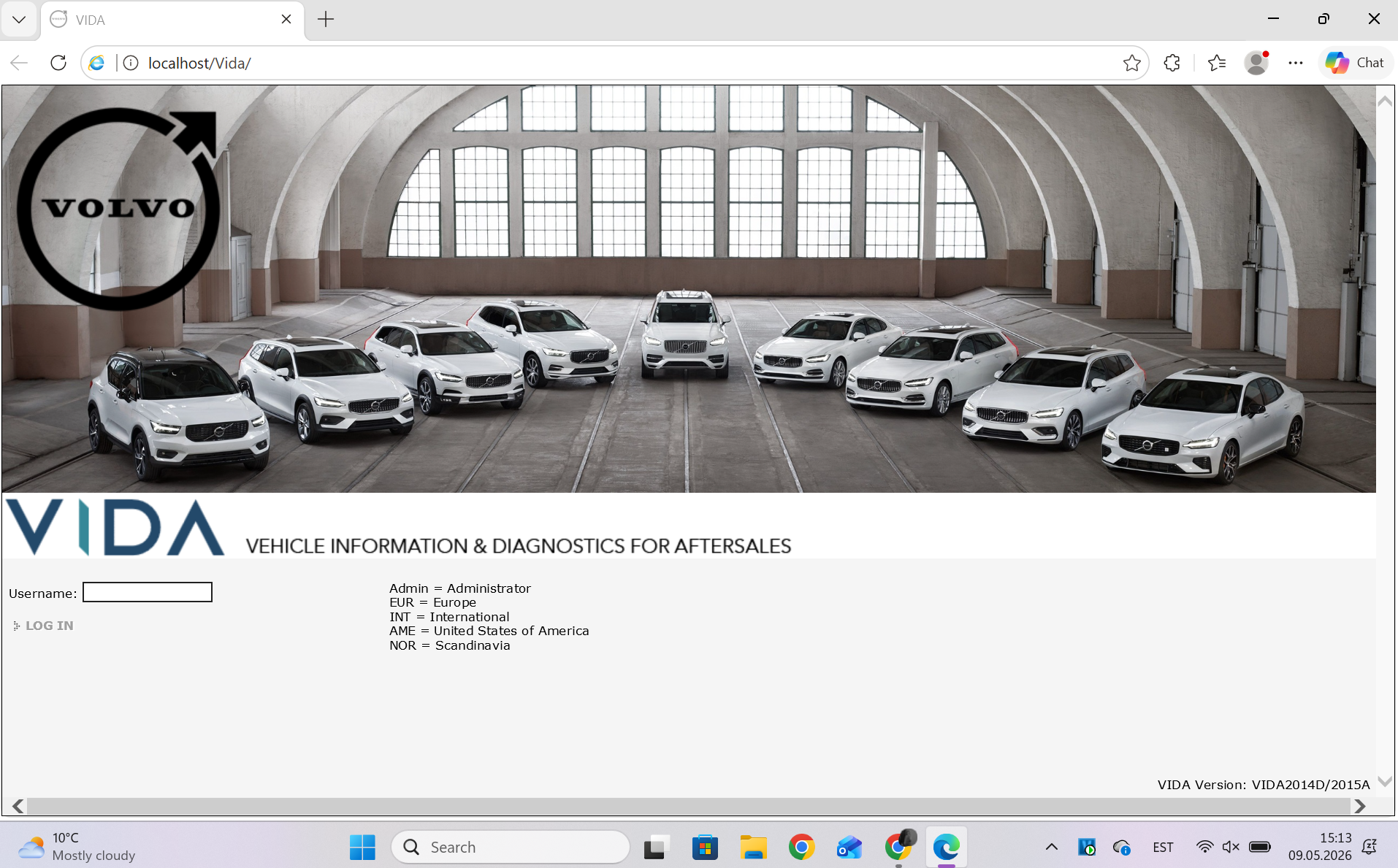Open the tab list chevron menu
Image resolution: width=1398 pixels, height=868 pixels.
tap(19, 20)
